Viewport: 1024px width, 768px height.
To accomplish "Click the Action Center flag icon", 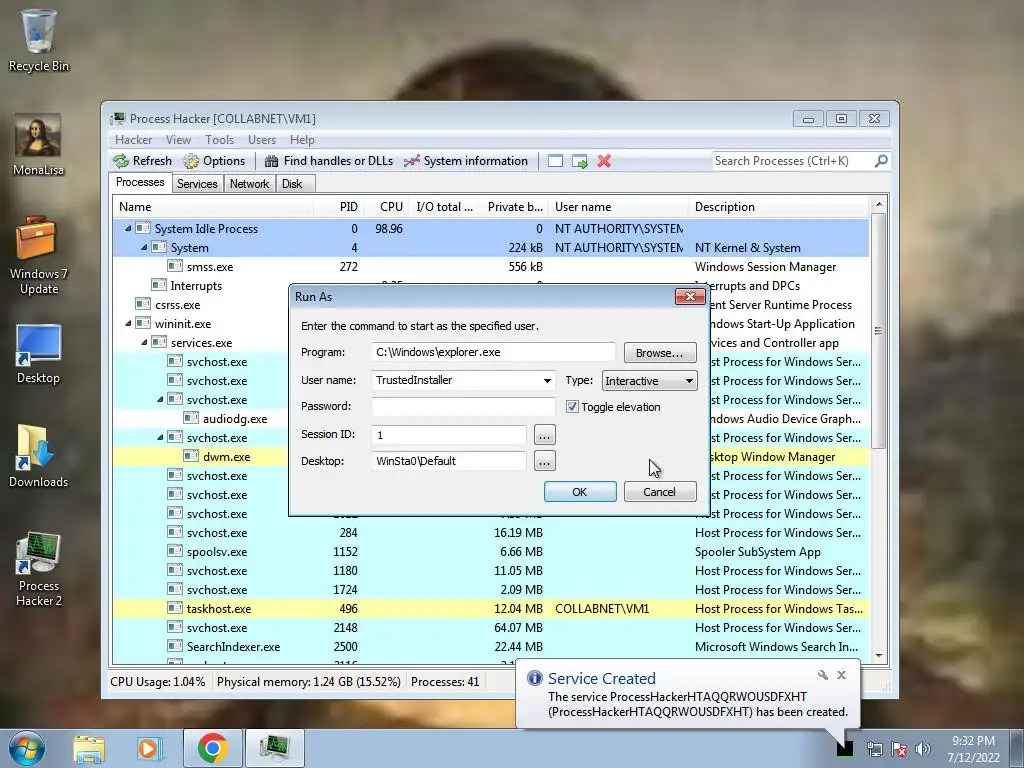I will (899, 749).
